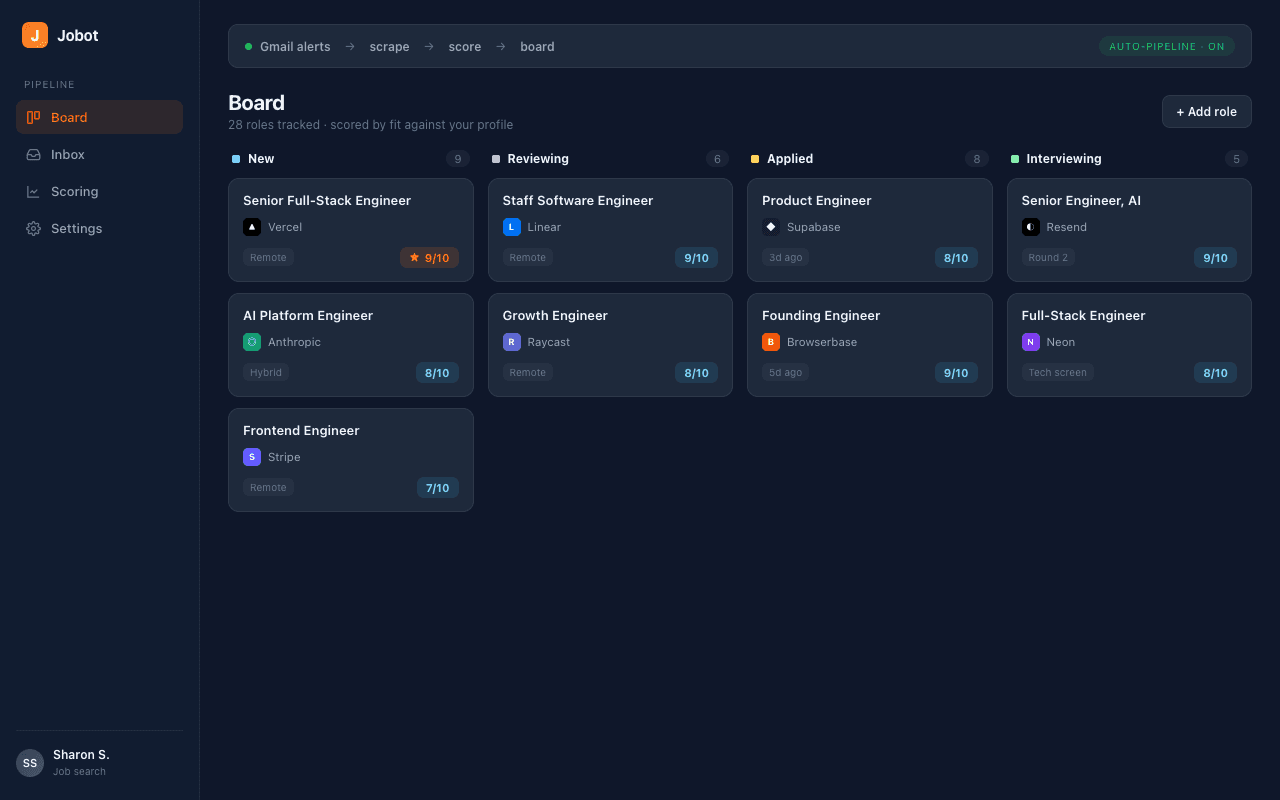This screenshot has height=800, width=1280.
Task: Open the AI Platform Engineer card
Action: coord(351,345)
